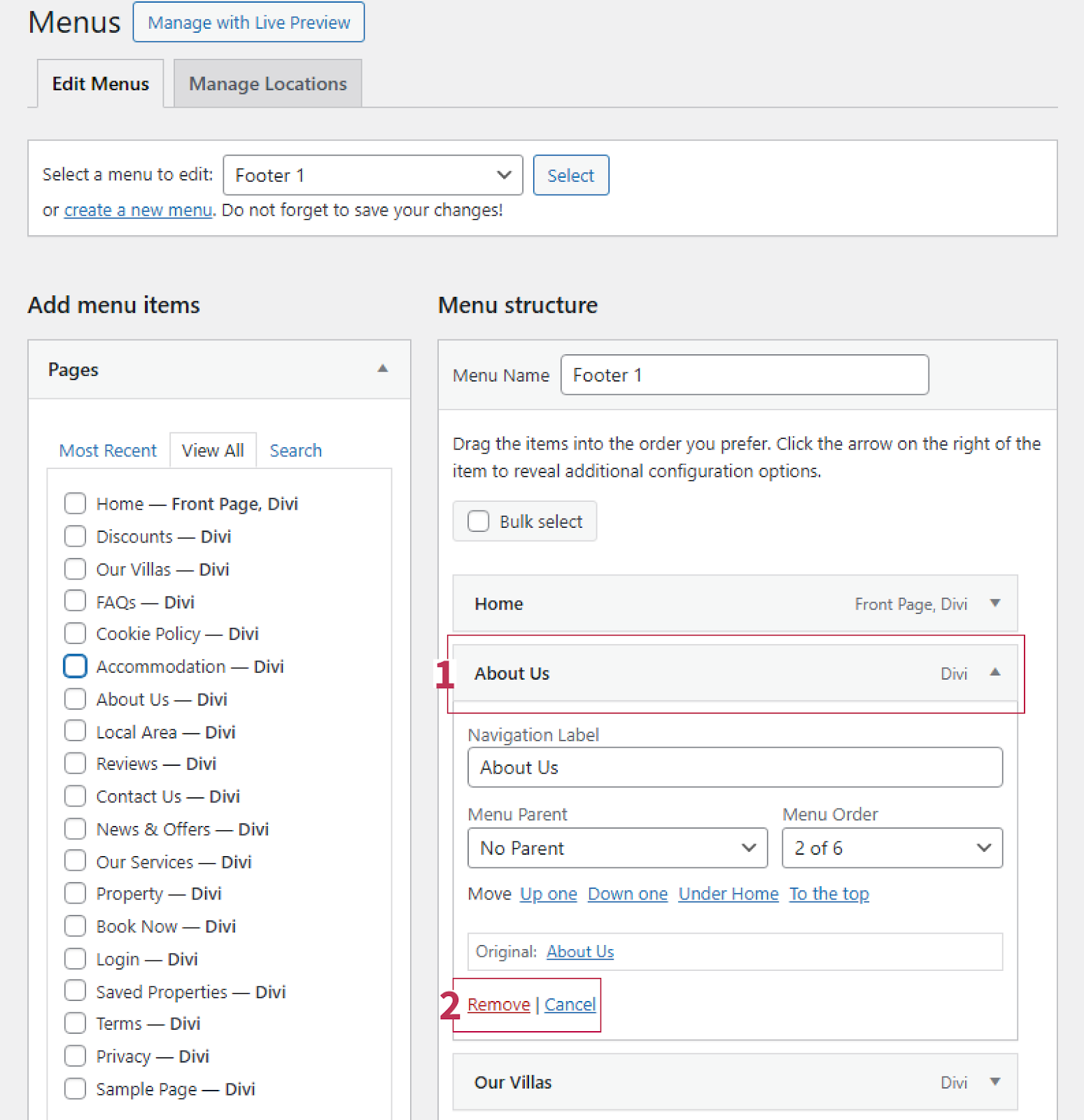Switch to the Search pages tab
The width and height of the screenshot is (1084, 1120).
coord(295,451)
